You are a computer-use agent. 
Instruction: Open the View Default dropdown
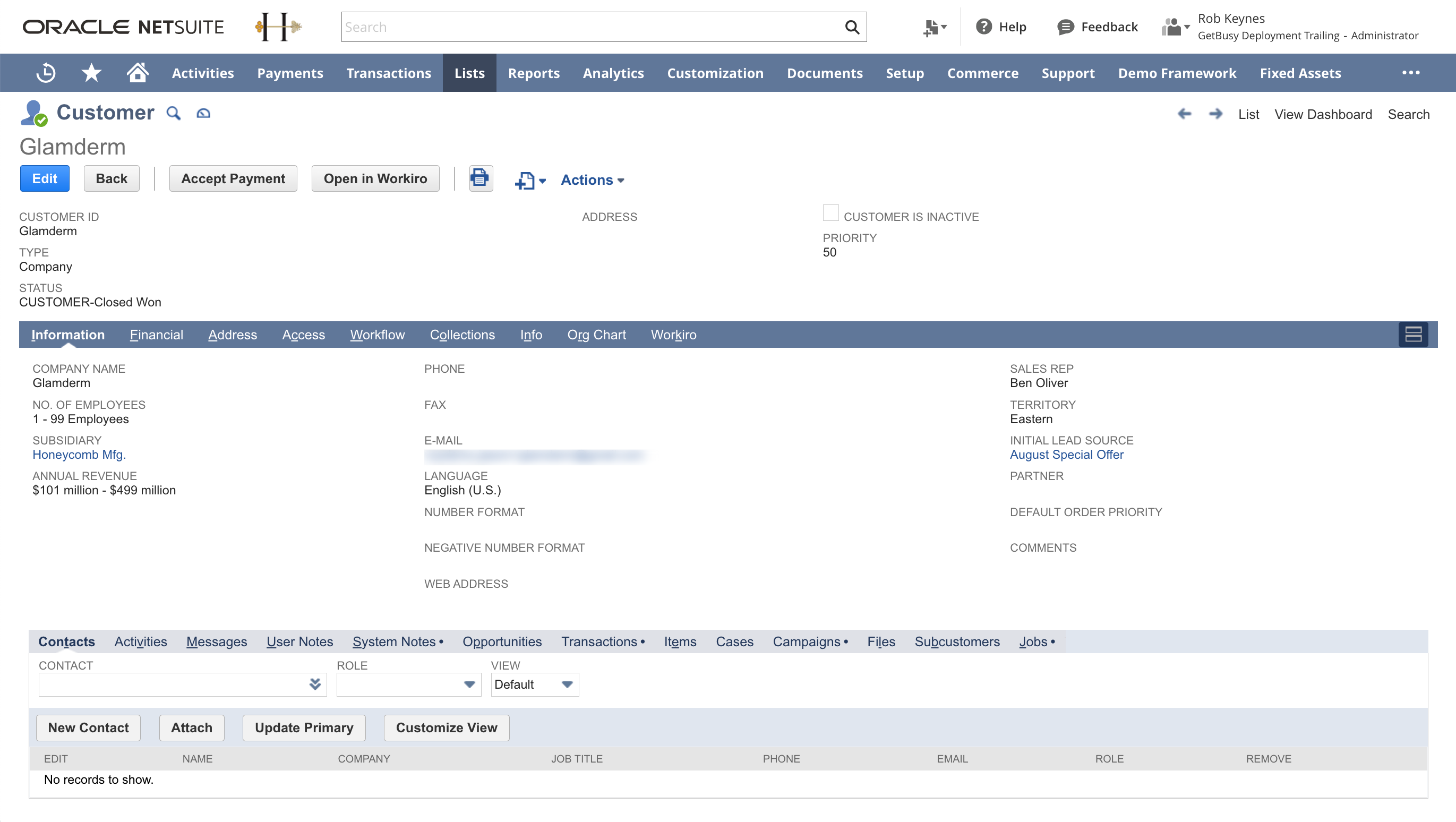click(x=534, y=684)
